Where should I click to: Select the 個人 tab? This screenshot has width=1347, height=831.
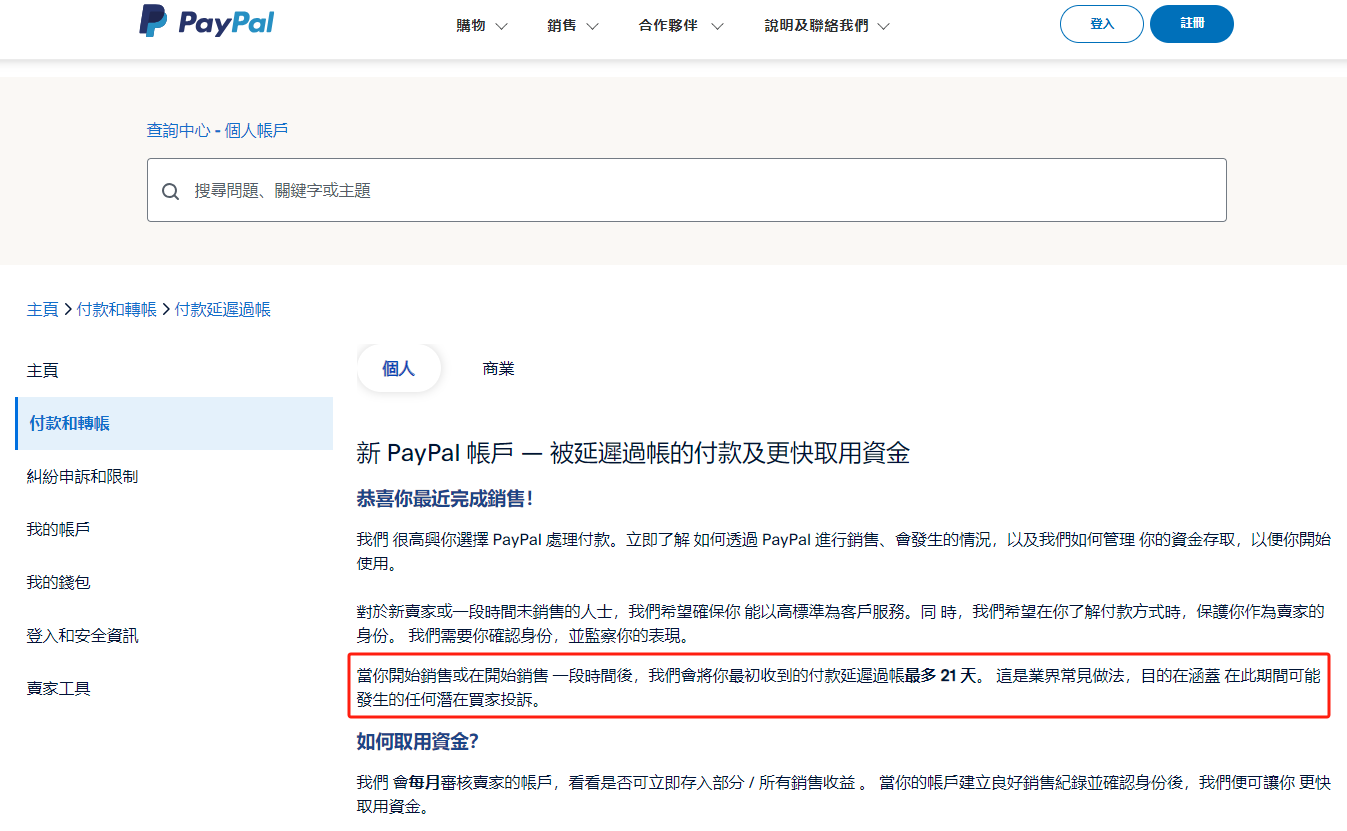(399, 368)
